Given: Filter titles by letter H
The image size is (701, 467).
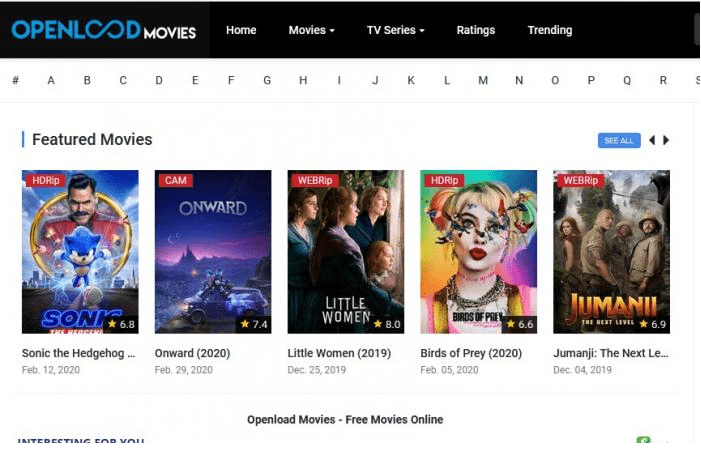Looking at the screenshot, I should [303, 80].
